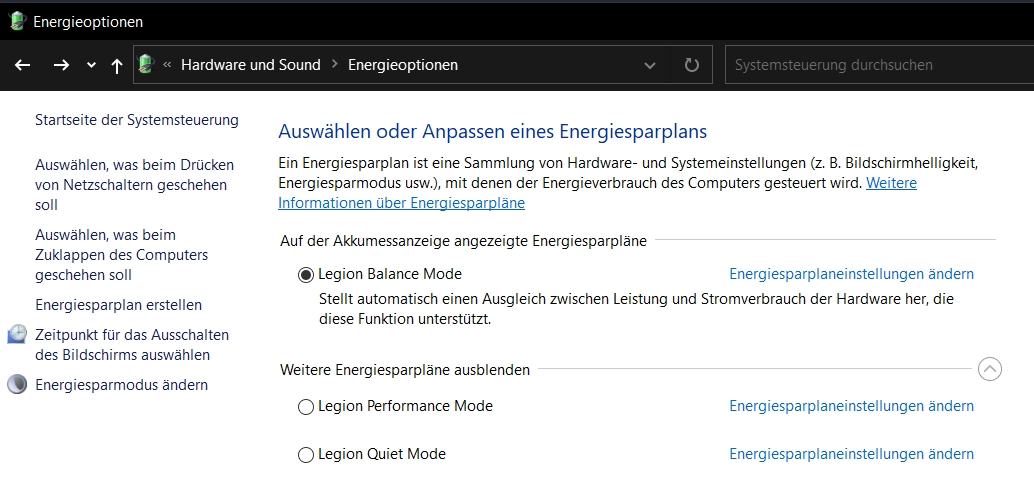Select the Legion Balance Mode radio button

(306, 275)
